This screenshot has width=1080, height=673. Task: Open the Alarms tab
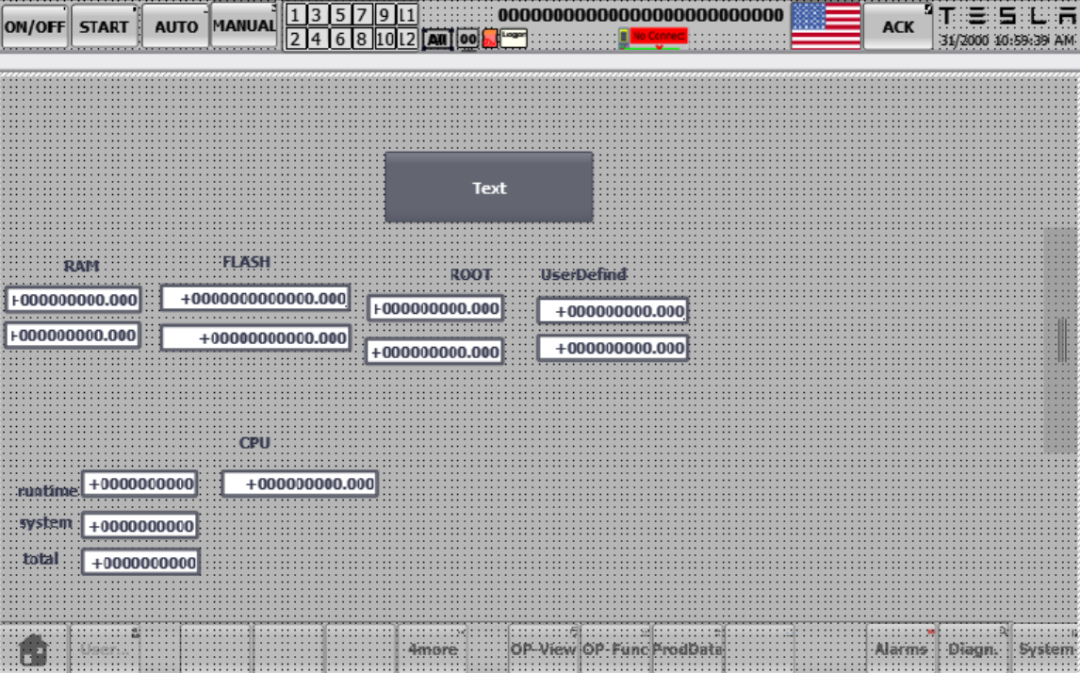(x=901, y=649)
